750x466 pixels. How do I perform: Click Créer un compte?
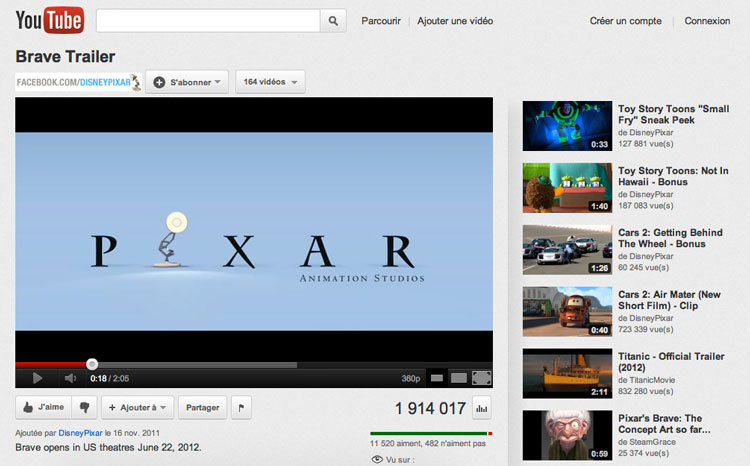[626, 21]
